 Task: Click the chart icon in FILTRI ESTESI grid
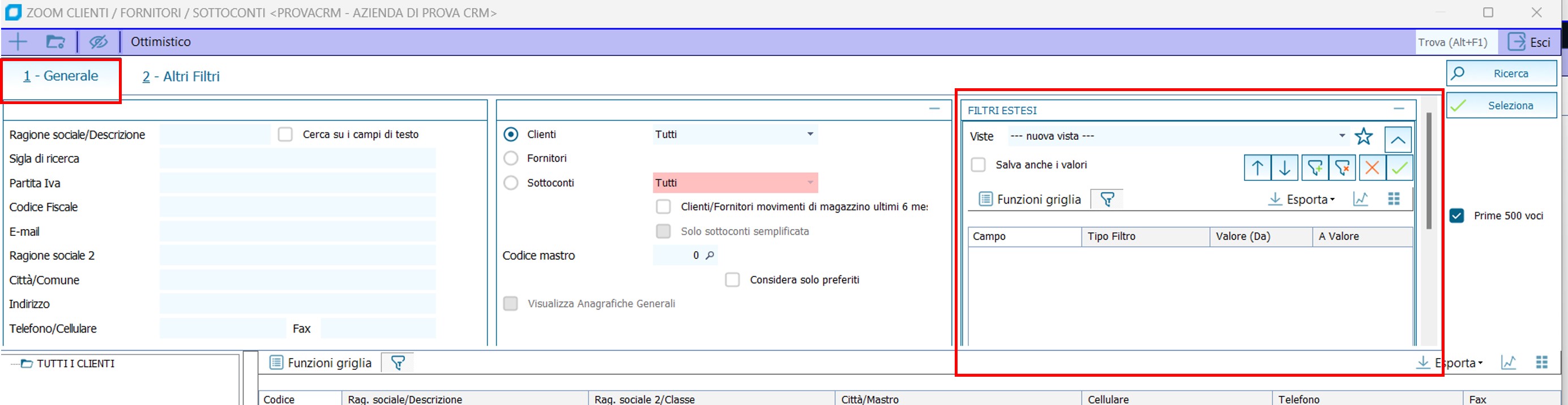(1361, 200)
